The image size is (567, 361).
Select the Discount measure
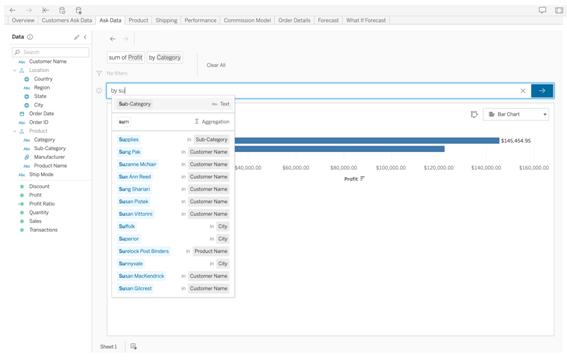pyautogui.click(x=39, y=186)
